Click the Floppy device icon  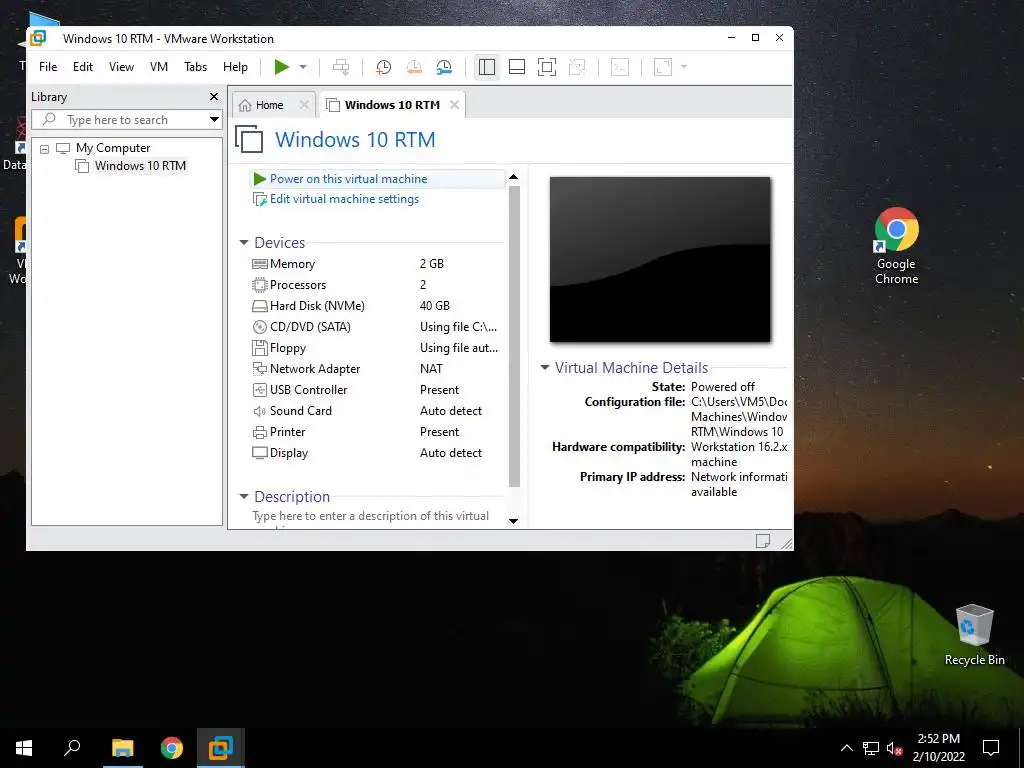[x=260, y=348]
